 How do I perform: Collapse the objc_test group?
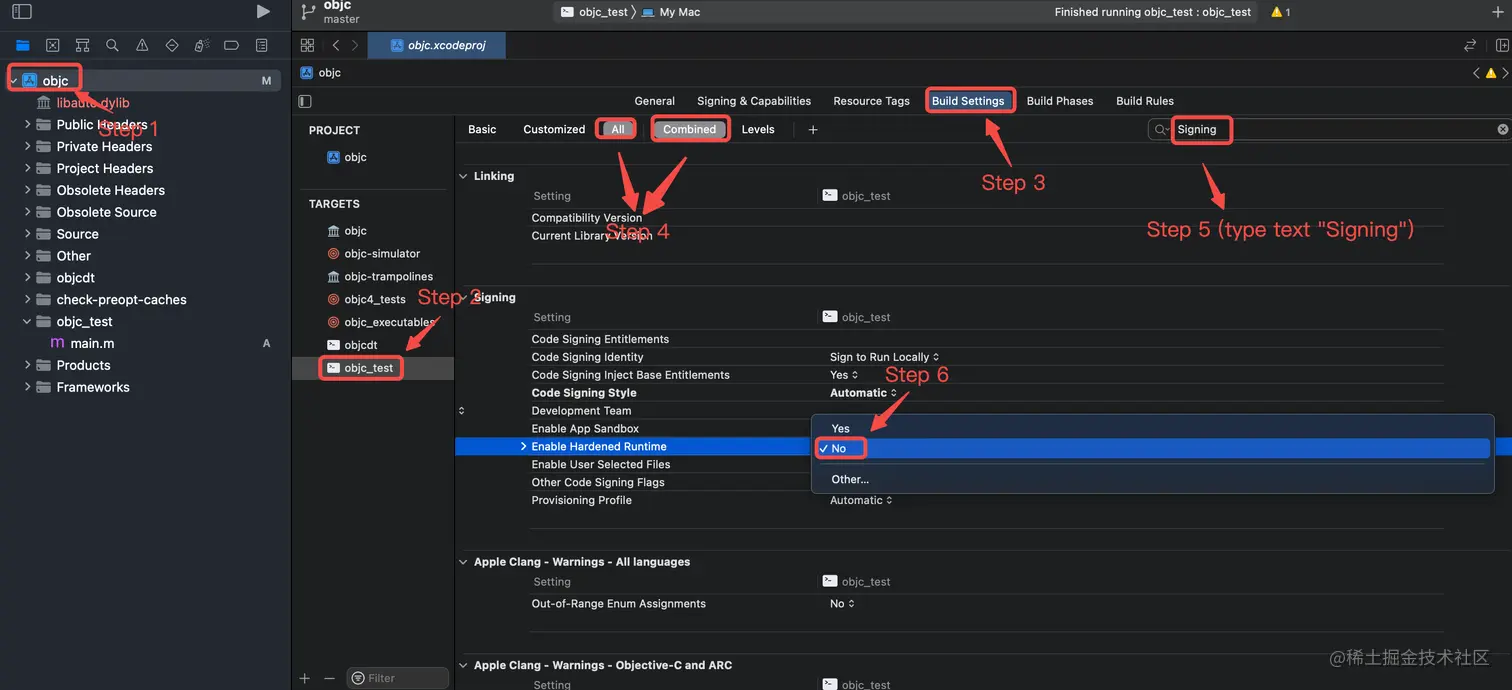(x=27, y=321)
